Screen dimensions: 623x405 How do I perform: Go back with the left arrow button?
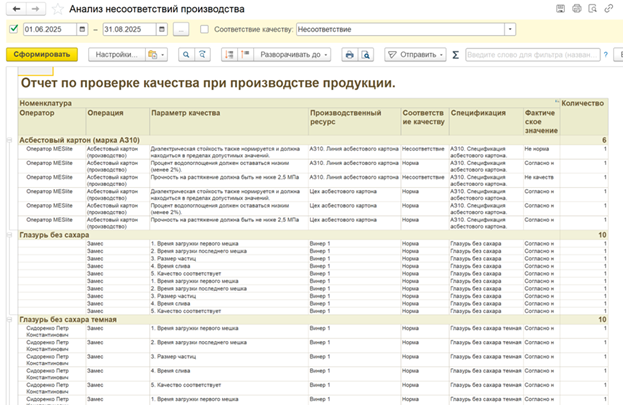16,9
